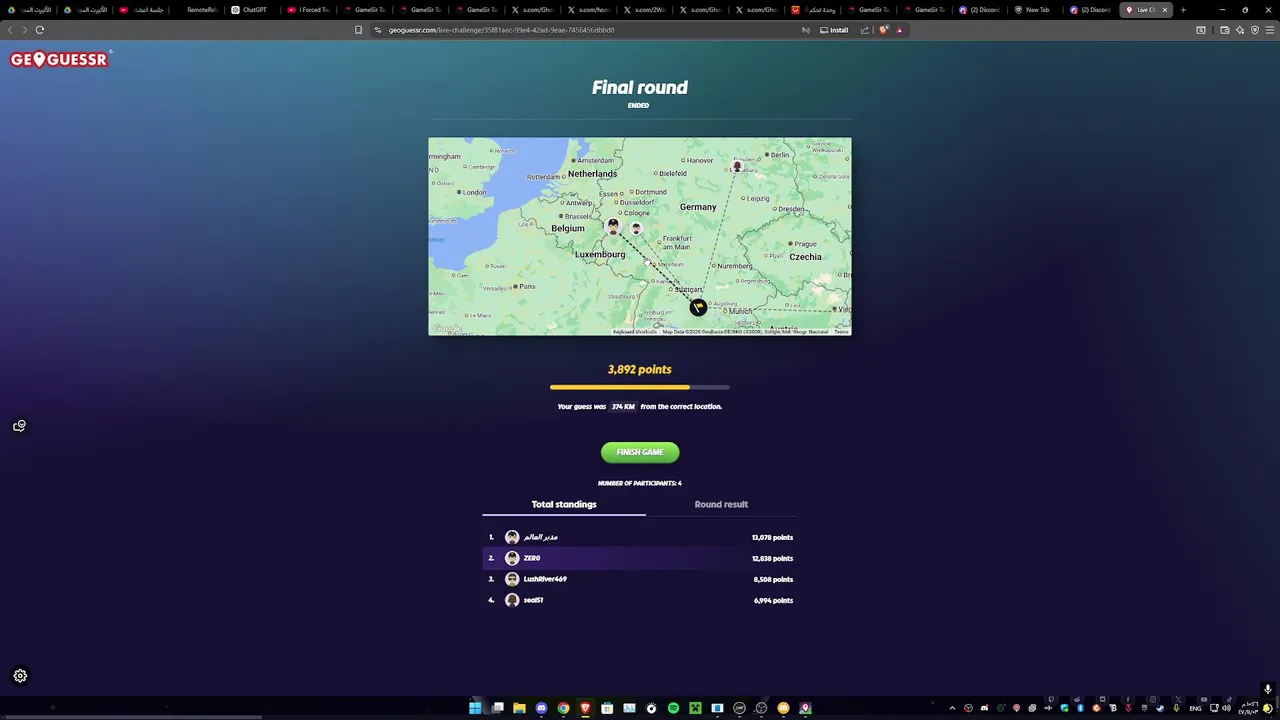Select the Total standings tab
Screen dimensions: 1280x720
pos(564,505)
